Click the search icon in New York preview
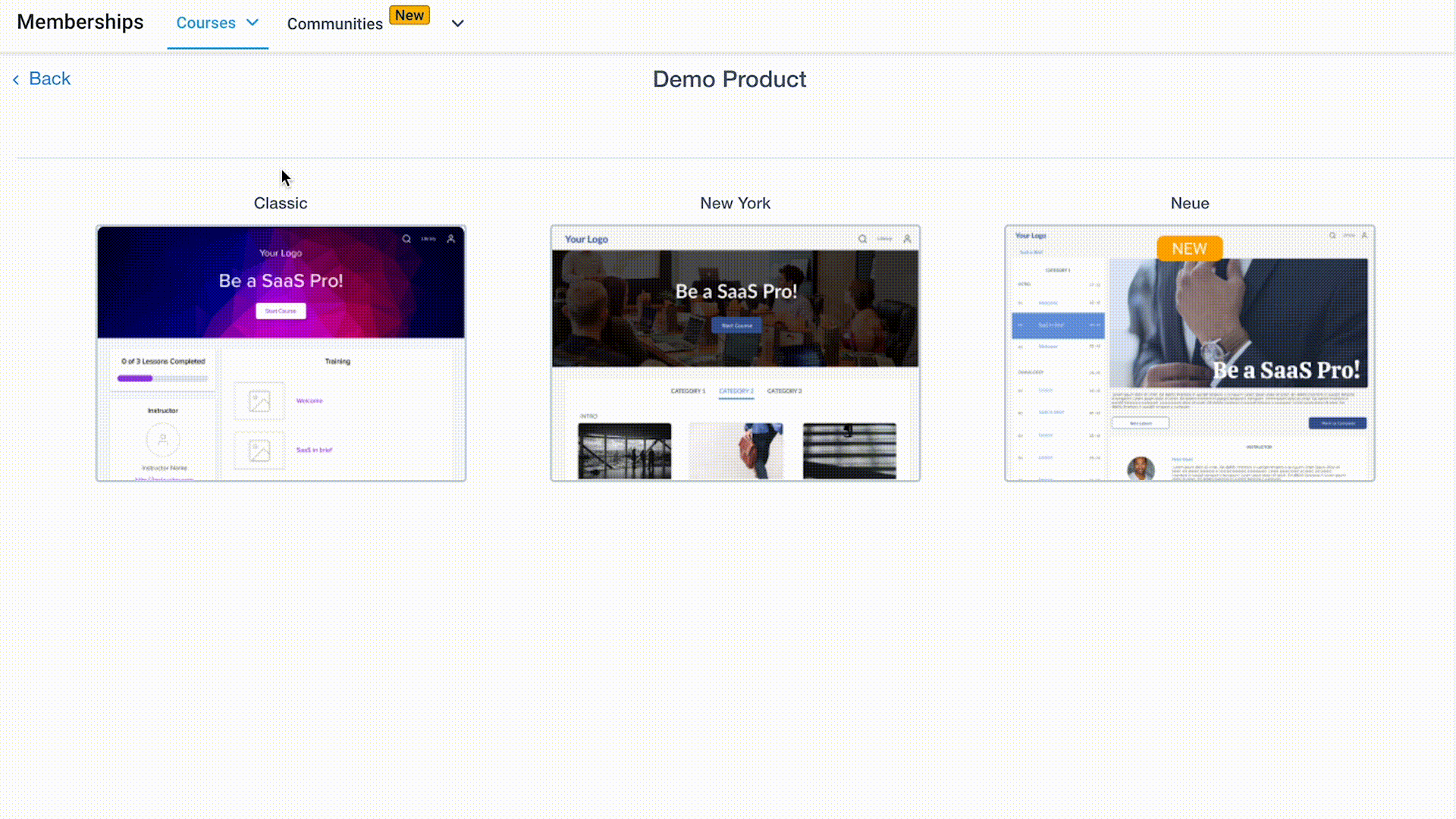The image size is (1456, 819). click(862, 239)
